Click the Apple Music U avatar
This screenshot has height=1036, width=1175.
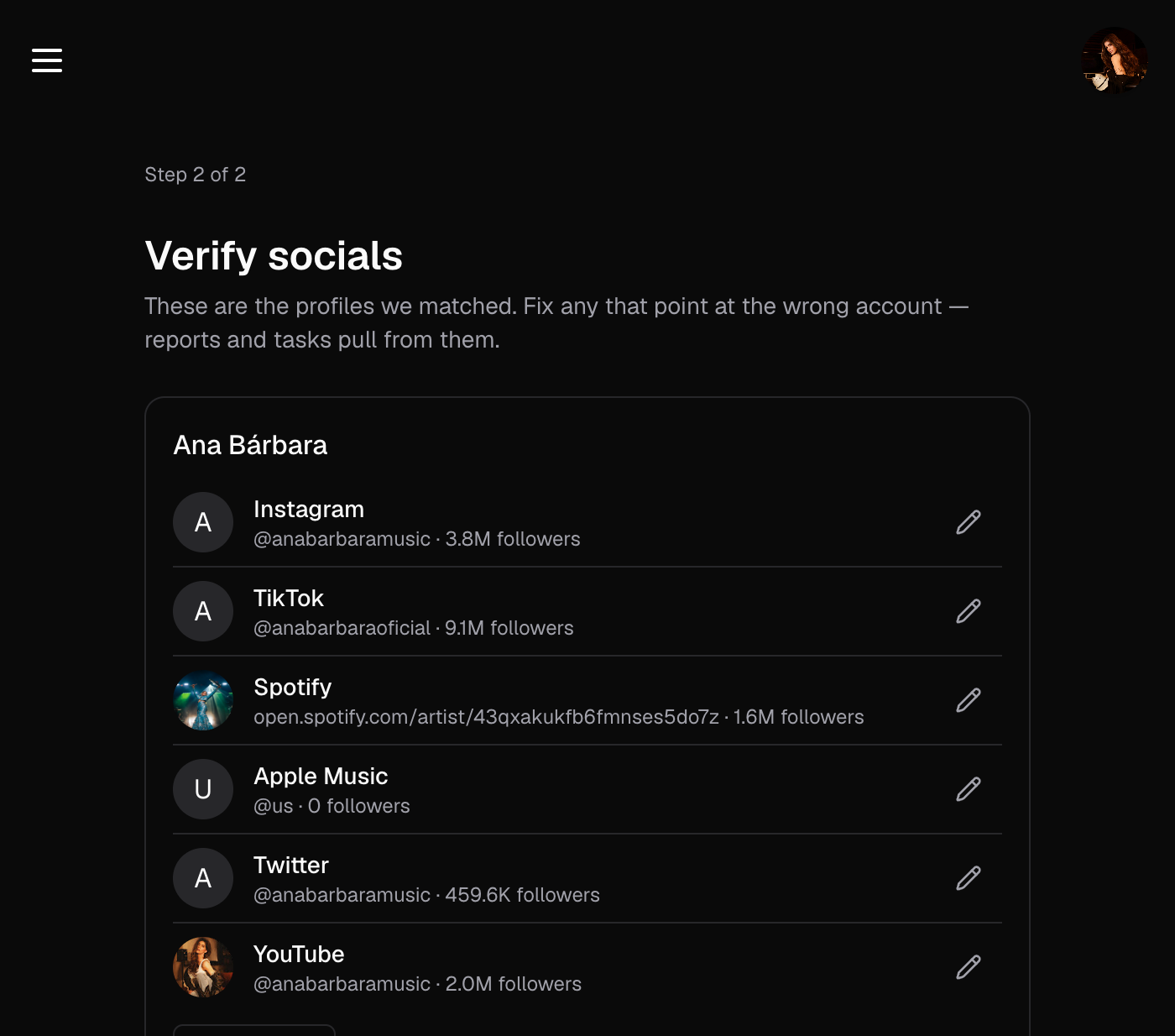point(203,789)
